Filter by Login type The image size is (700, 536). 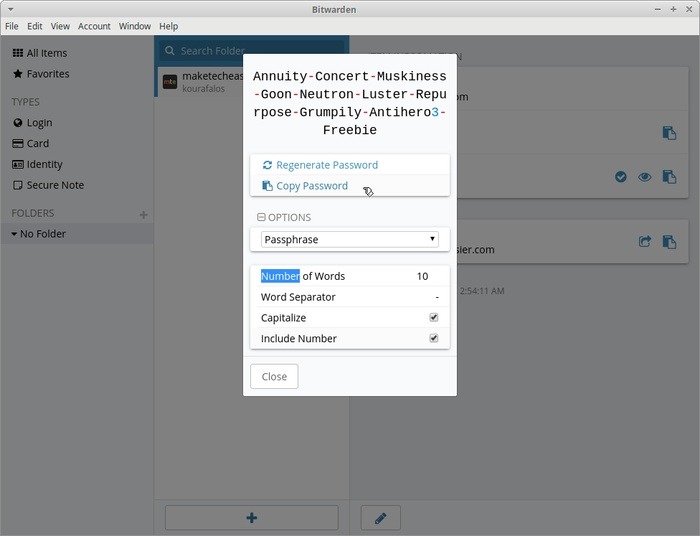(33, 123)
